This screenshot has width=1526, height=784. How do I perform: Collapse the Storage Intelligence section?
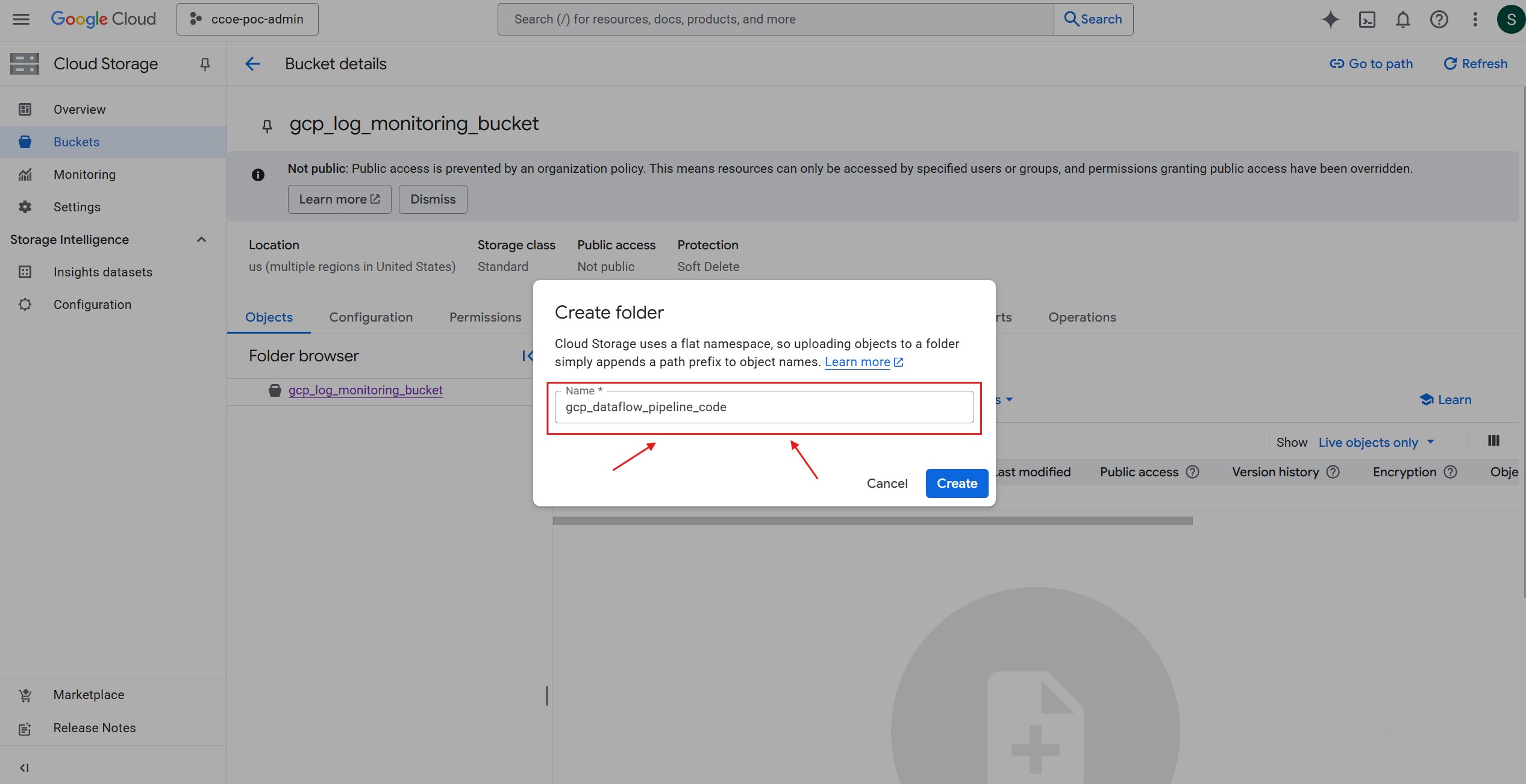tap(201, 240)
